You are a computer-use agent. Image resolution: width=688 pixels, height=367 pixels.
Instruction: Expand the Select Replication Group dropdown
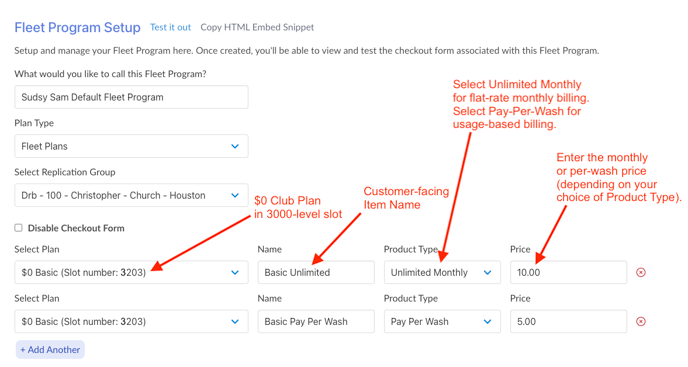tap(131, 195)
